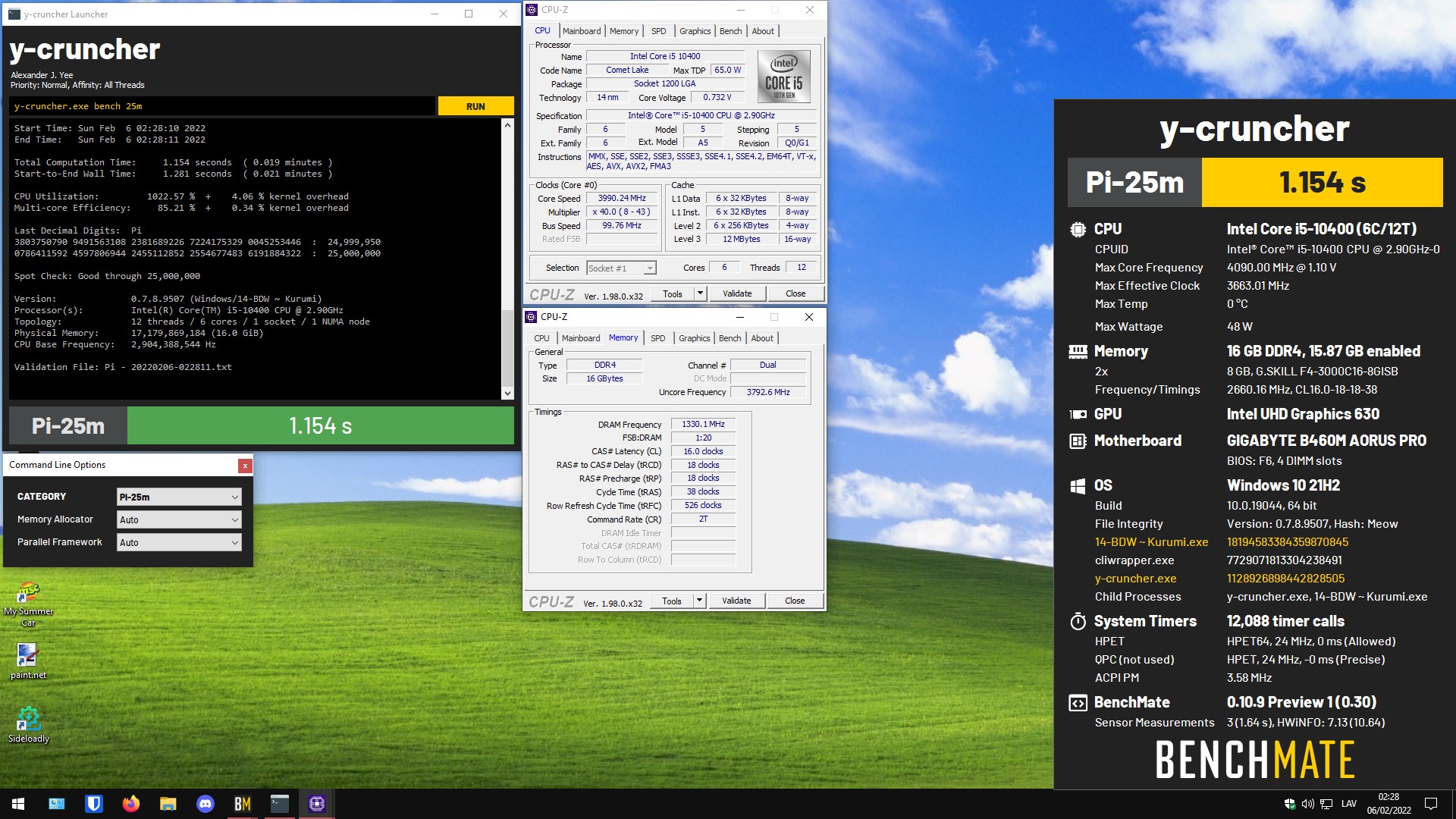Open the CATEGORY dropdown showing Pi-25m
1456x819 pixels.
tap(179, 497)
